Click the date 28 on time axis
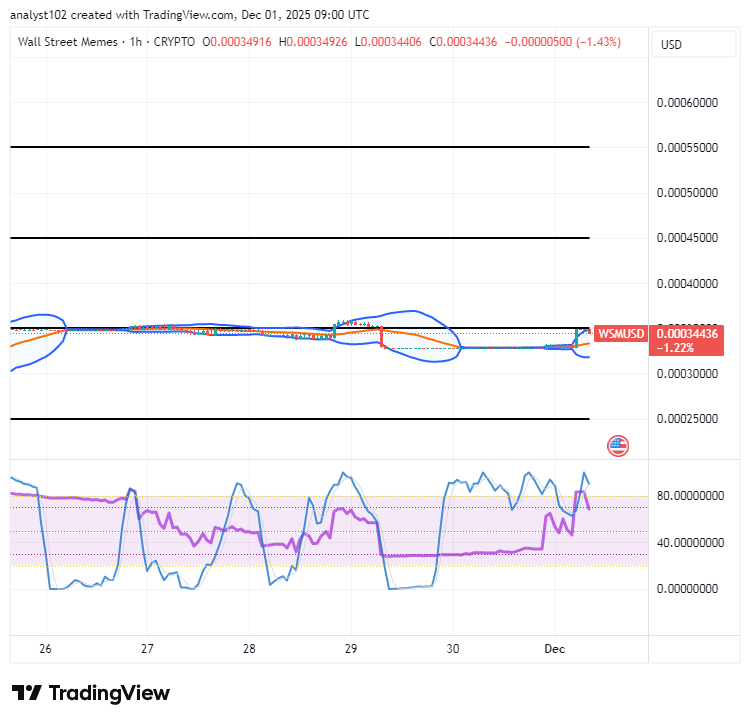Viewport: 750px width, 723px height. click(249, 649)
